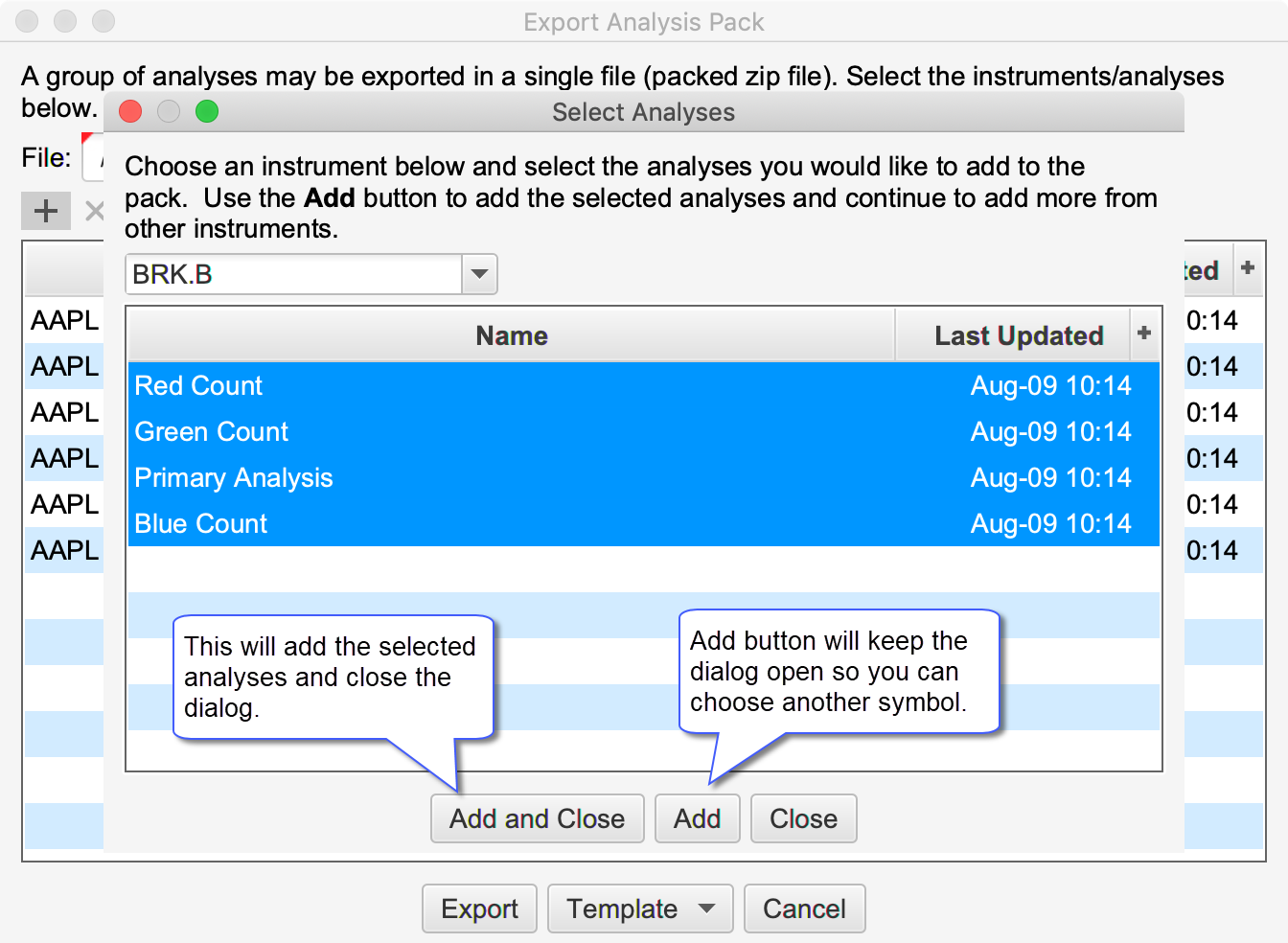Click the gray X remove icon

click(93, 211)
